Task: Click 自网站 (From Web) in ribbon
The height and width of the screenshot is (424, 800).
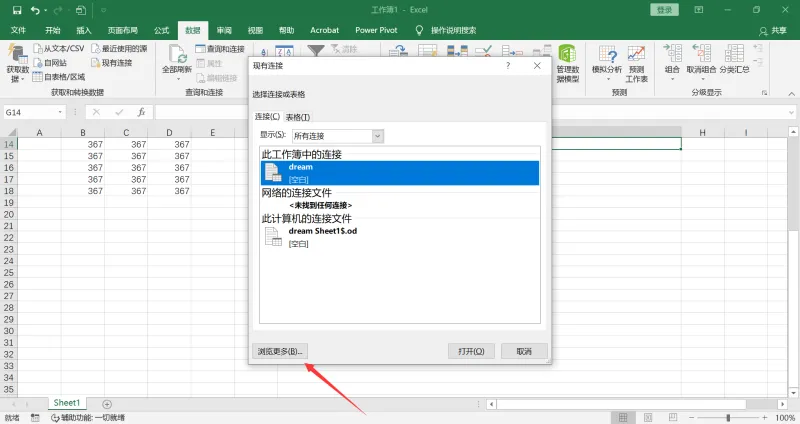Action: 50,63
